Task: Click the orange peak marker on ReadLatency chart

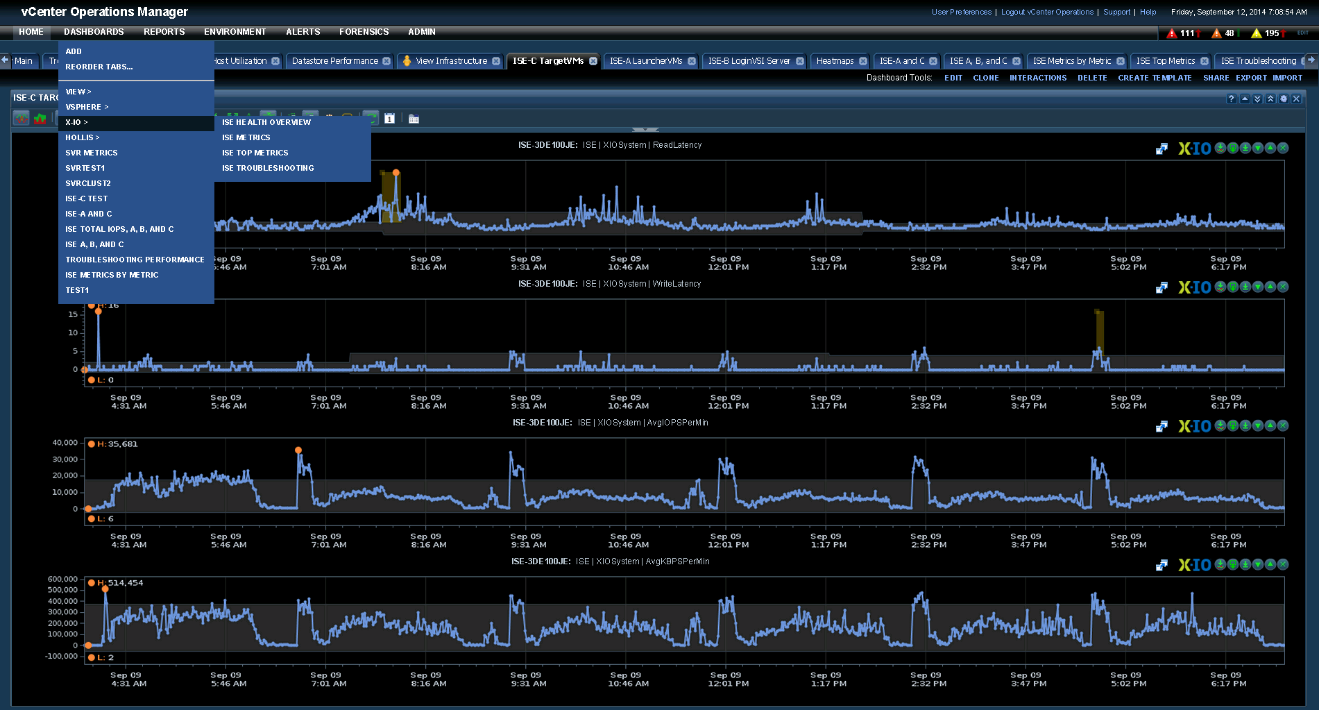Action: (396, 173)
